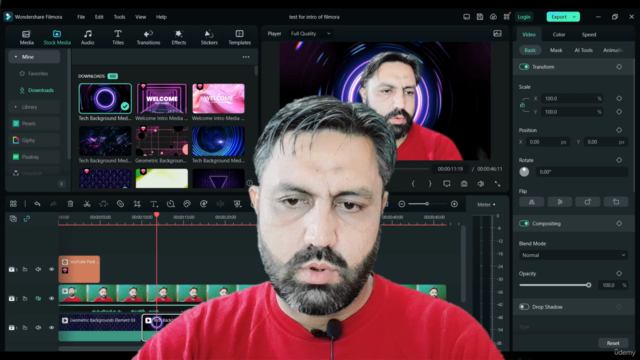Click the player volume speaker icon
The height and width of the screenshot is (360, 640).
point(481,184)
